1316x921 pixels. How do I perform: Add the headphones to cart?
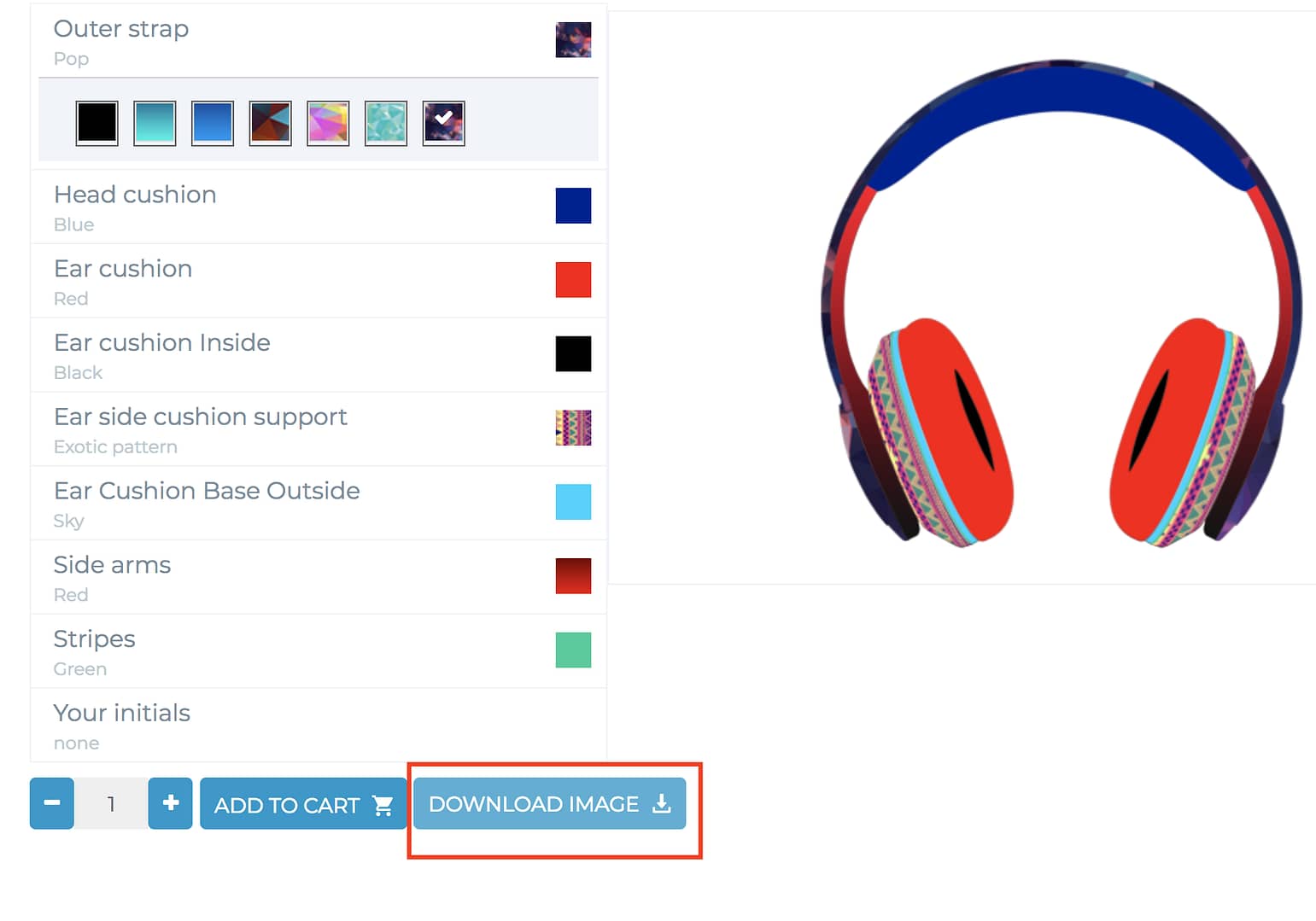[x=303, y=803]
